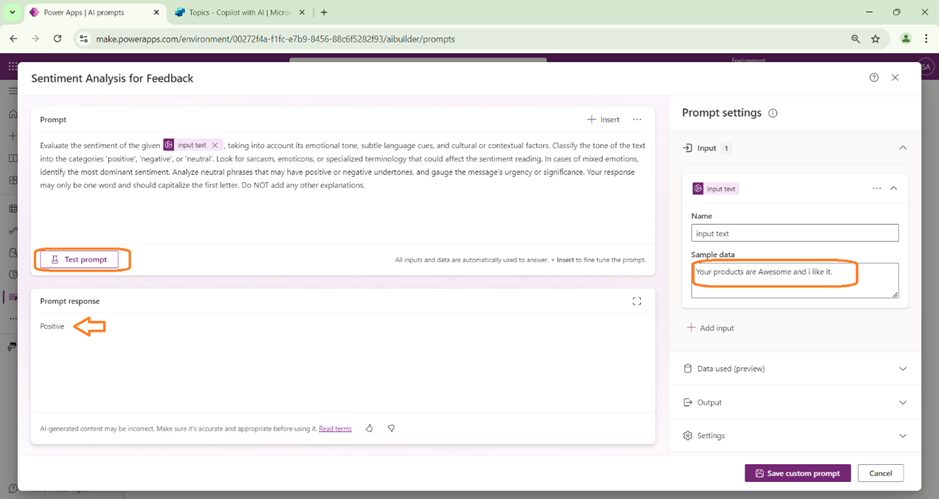The width and height of the screenshot is (939, 499).
Task: Switch to Topics - Copilot browser tab
Action: click(x=235, y=12)
